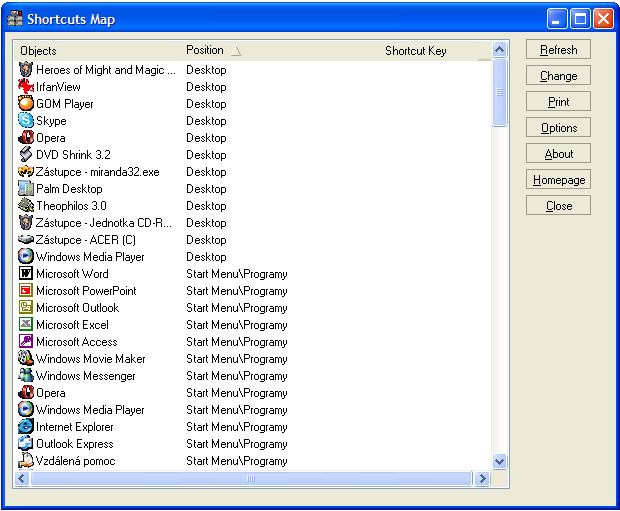The image size is (620, 511).
Task: Open the Change shortcut dialog button
Action: pos(558,76)
